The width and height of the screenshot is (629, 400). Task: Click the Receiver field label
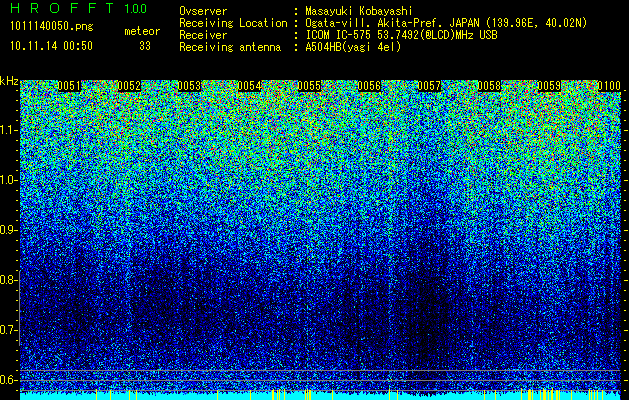[x=203, y=35]
